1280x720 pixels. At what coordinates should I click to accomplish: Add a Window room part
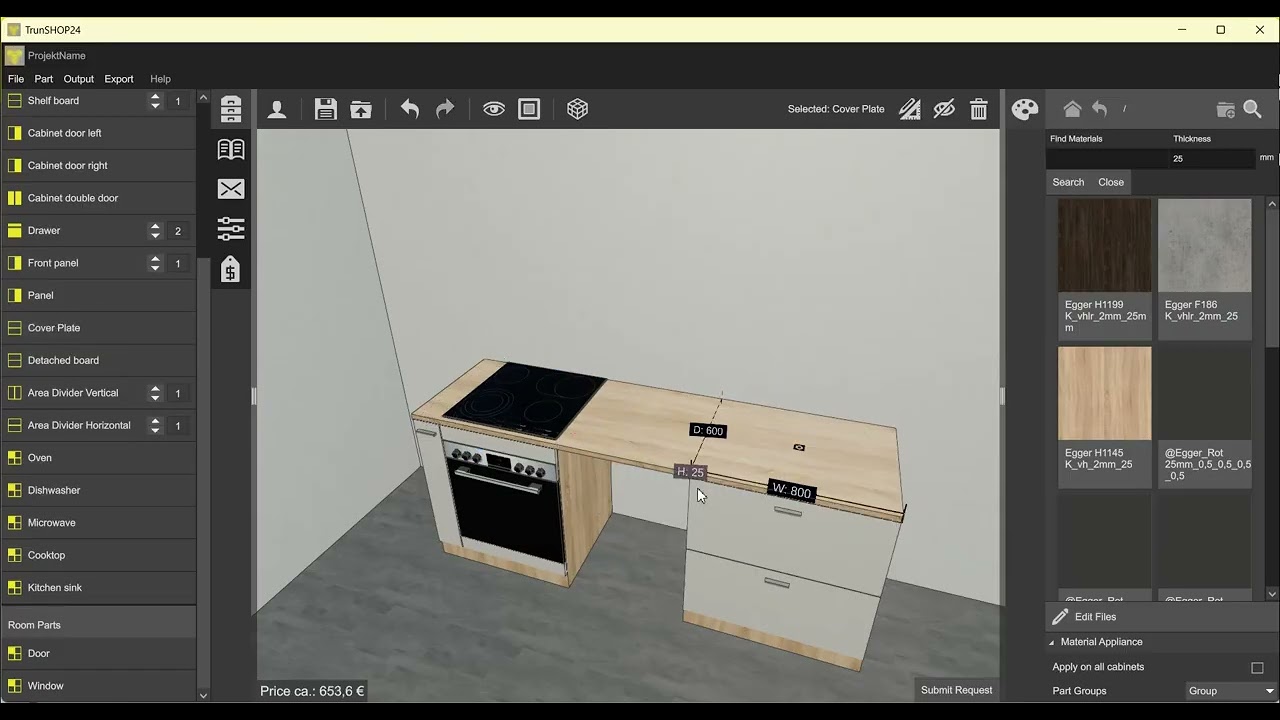coord(98,686)
